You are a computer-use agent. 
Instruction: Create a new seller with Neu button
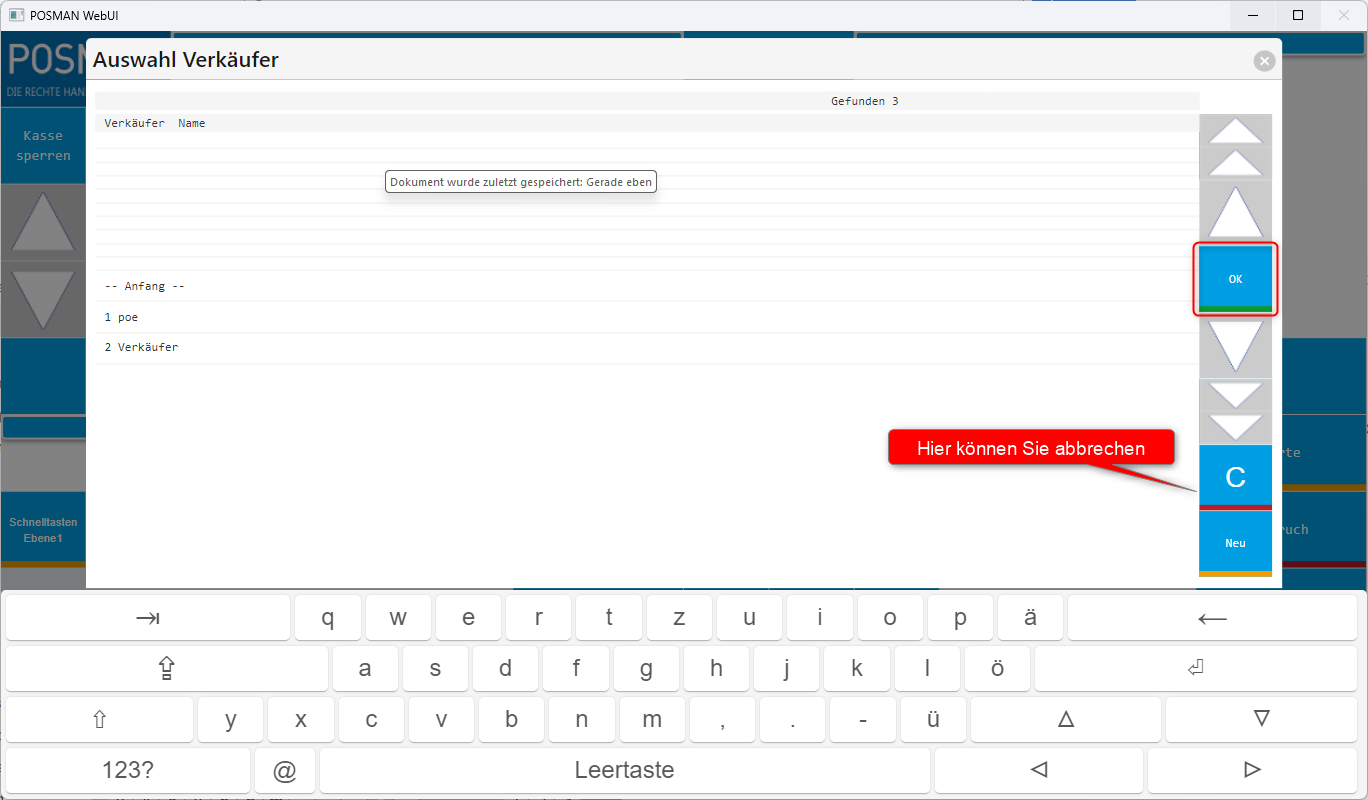[x=1235, y=543]
